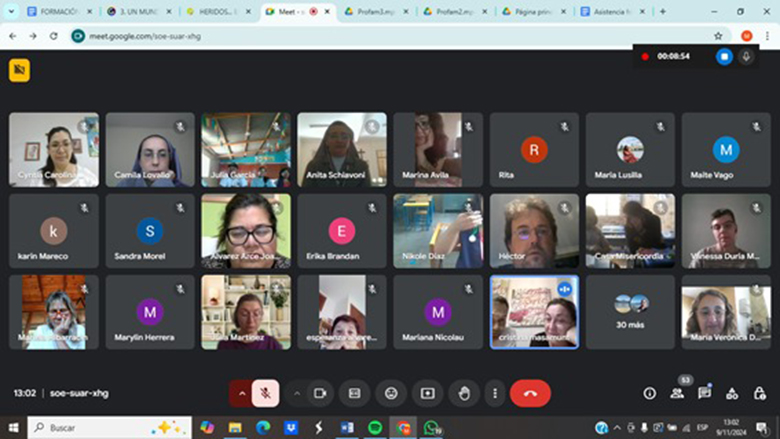
Task: Open more options three-dot menu
Action: point(494,394)
